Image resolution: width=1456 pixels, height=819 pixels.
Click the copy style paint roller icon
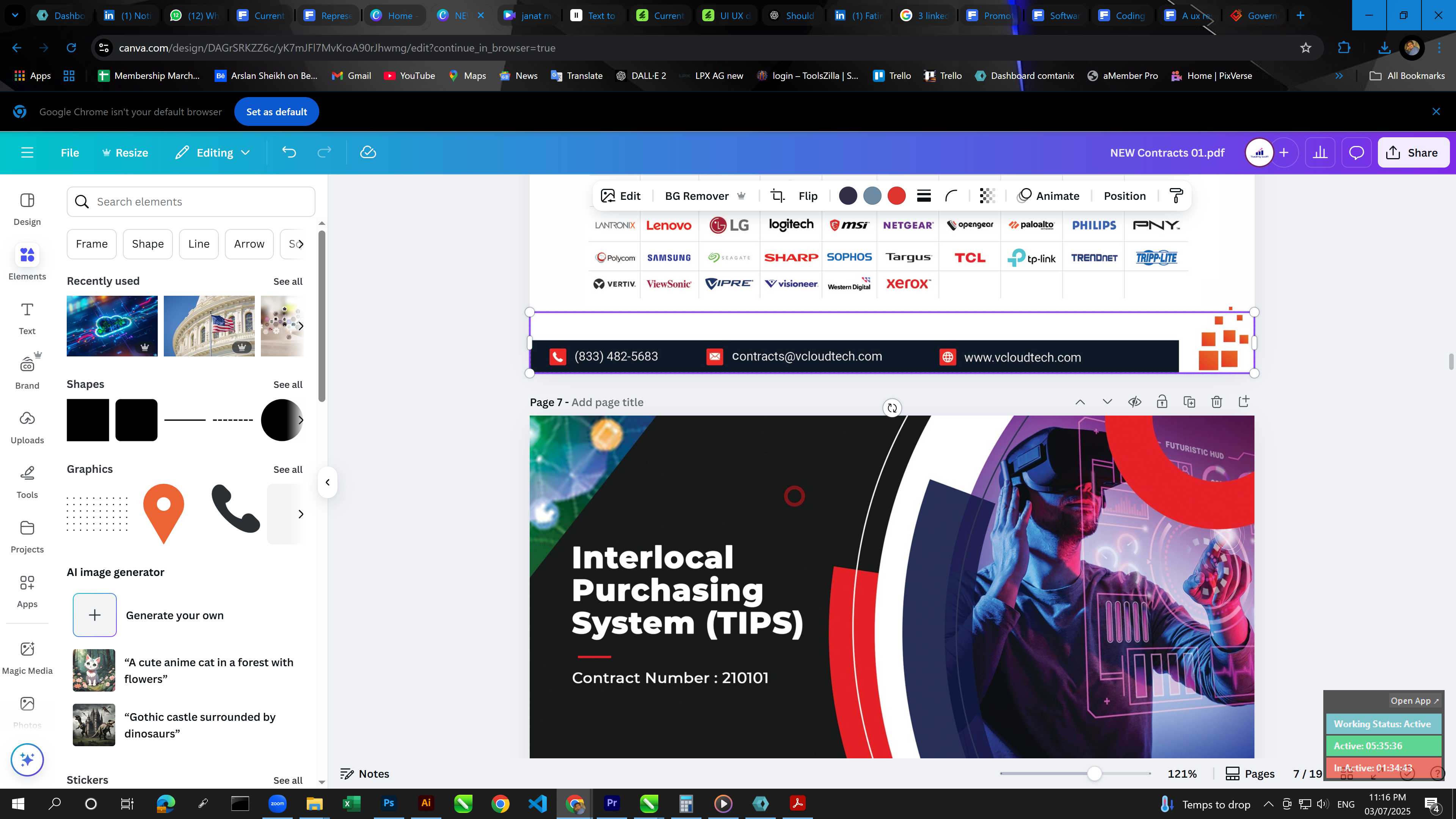[x=1176, y=196]
